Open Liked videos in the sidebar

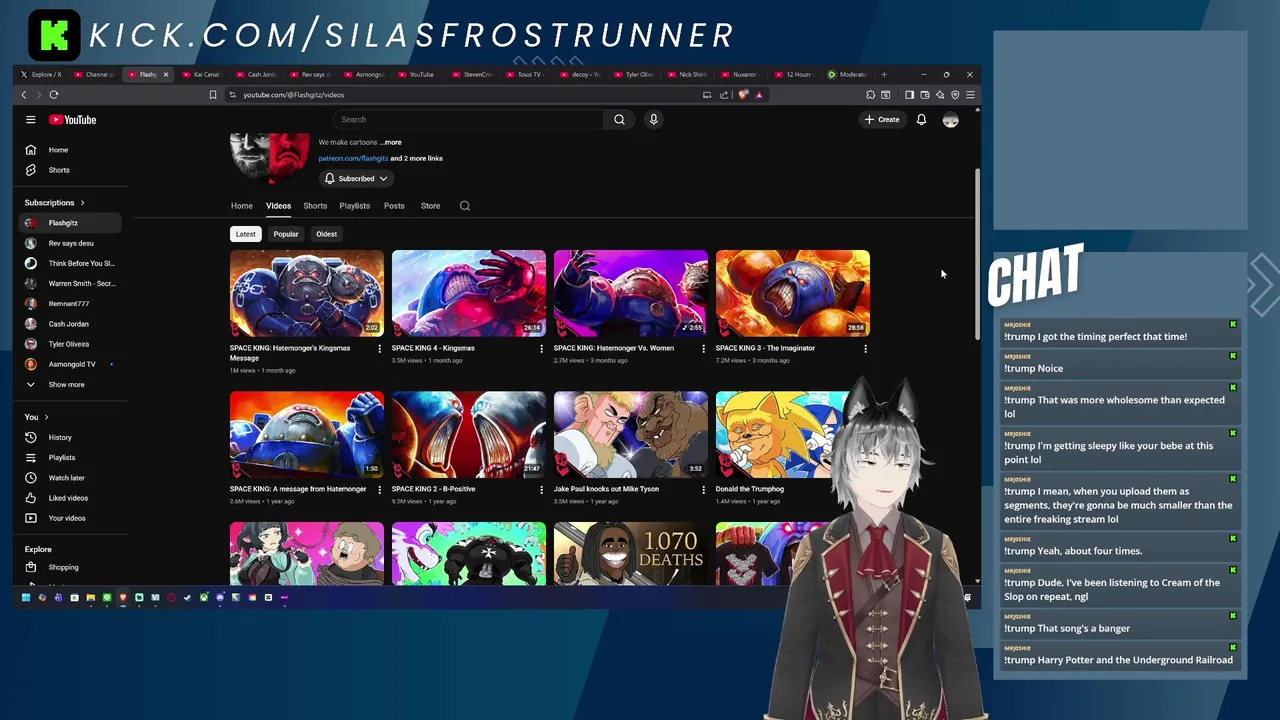point(70,498)
